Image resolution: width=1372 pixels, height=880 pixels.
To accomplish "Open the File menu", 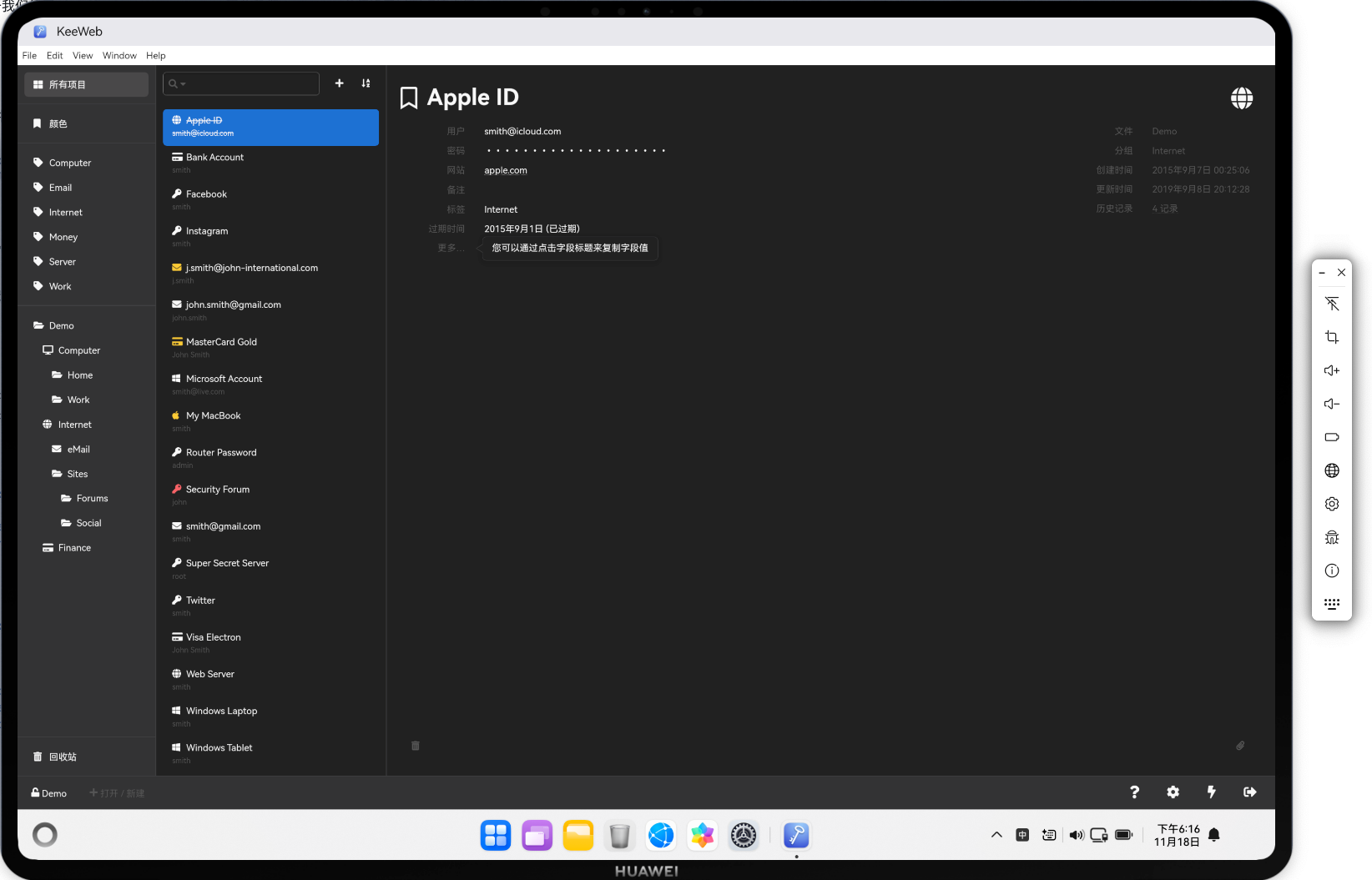I will pyautogui.click(x=29, y=56).
